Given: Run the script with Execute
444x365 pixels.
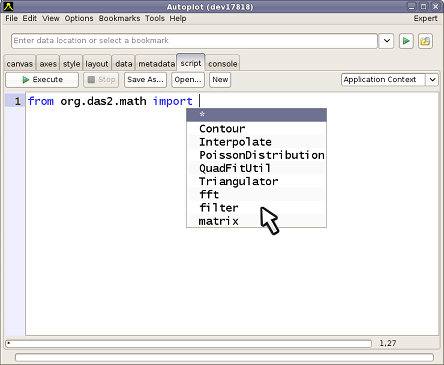Looking at the screenshot, I should (42, 80).
